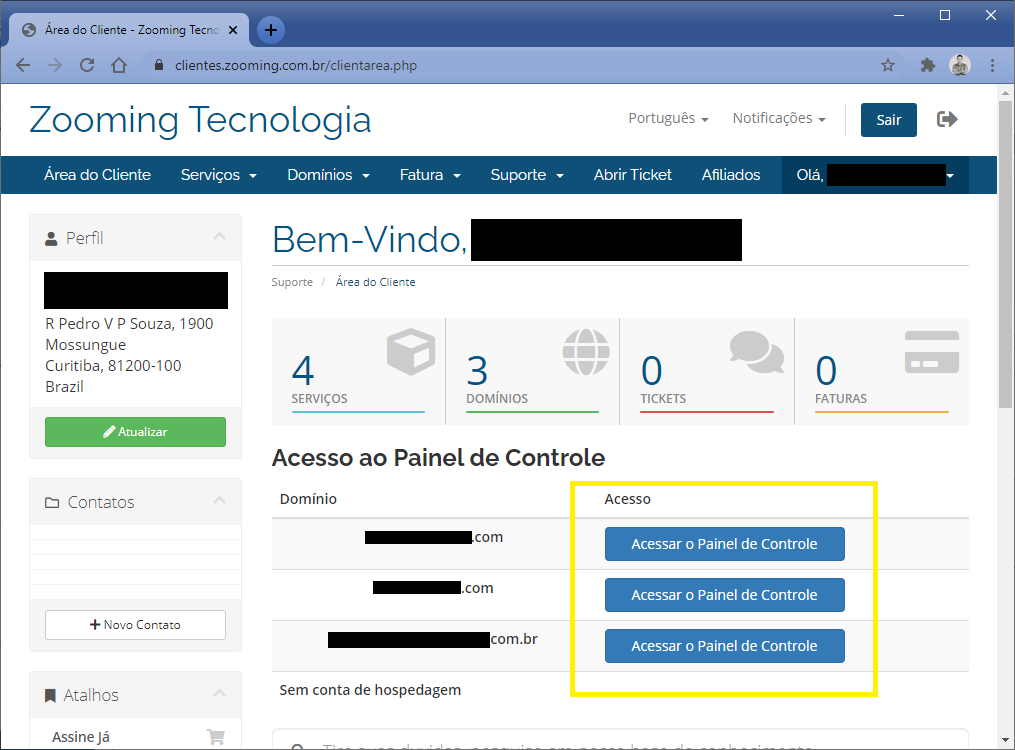Expand the Fatura menu
Image resolution: width=1015 pixels, height=750 pixels.
point(430,175)
